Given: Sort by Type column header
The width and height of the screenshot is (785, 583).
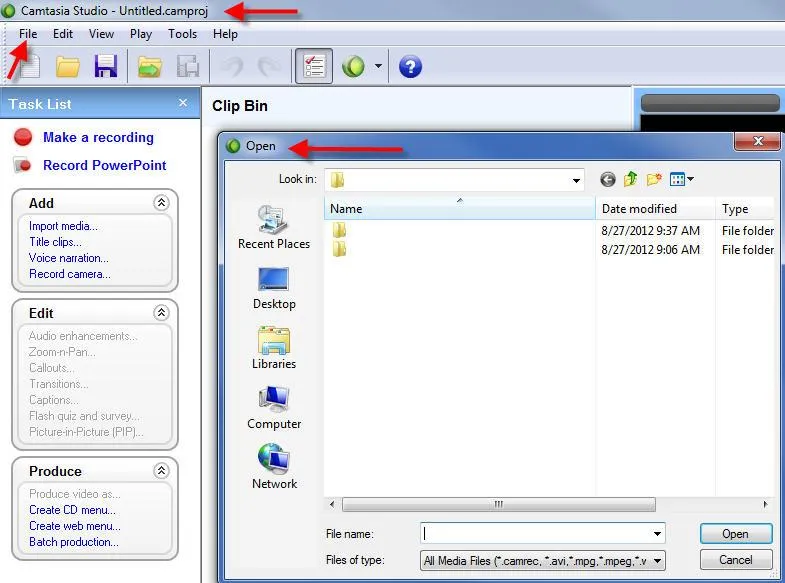Looking at the screenshot, I should [745, 208].
